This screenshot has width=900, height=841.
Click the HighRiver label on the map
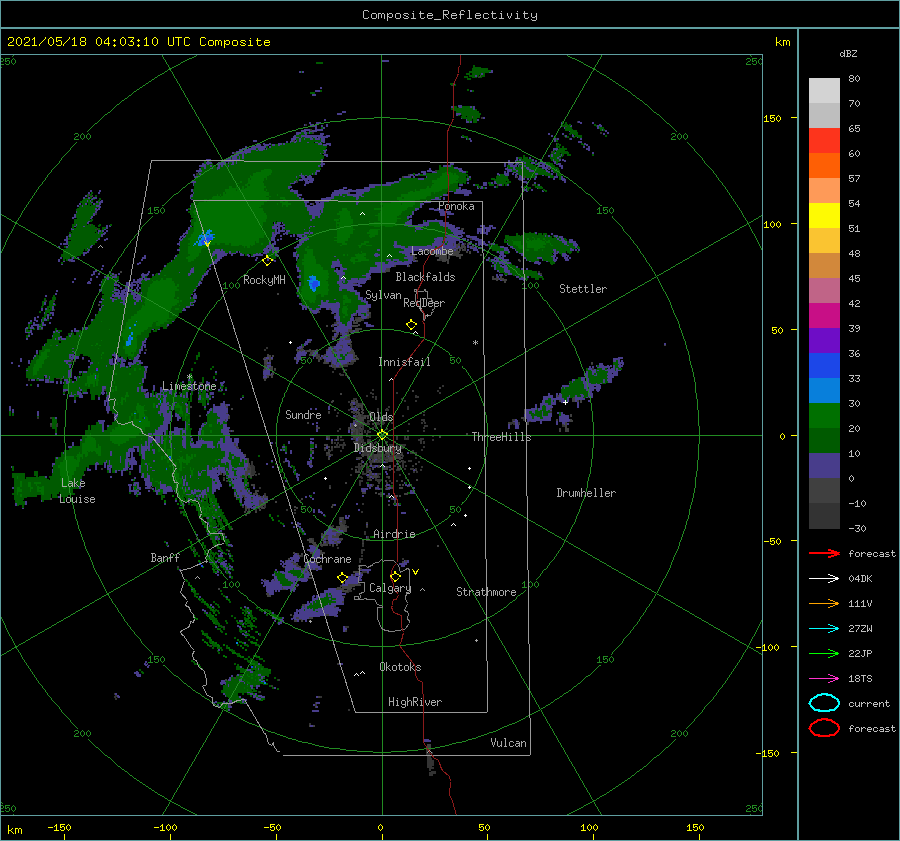pyautogui.click(x=415, y=702)
